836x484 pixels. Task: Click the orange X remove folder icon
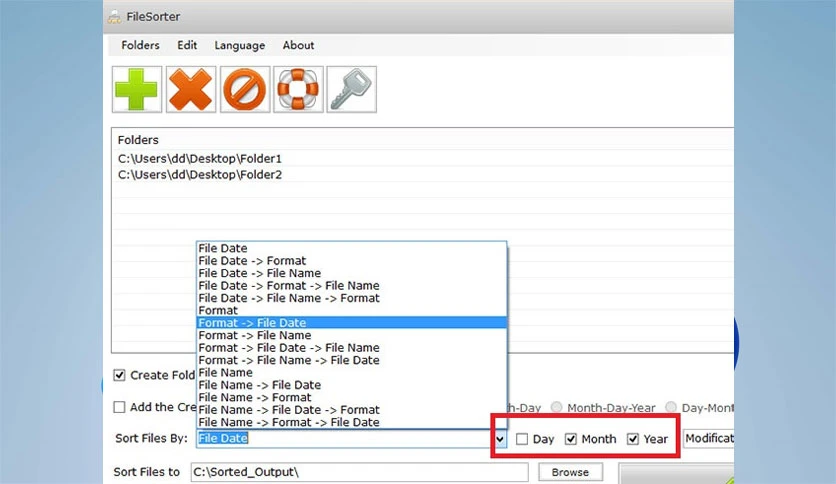[191, 90]
